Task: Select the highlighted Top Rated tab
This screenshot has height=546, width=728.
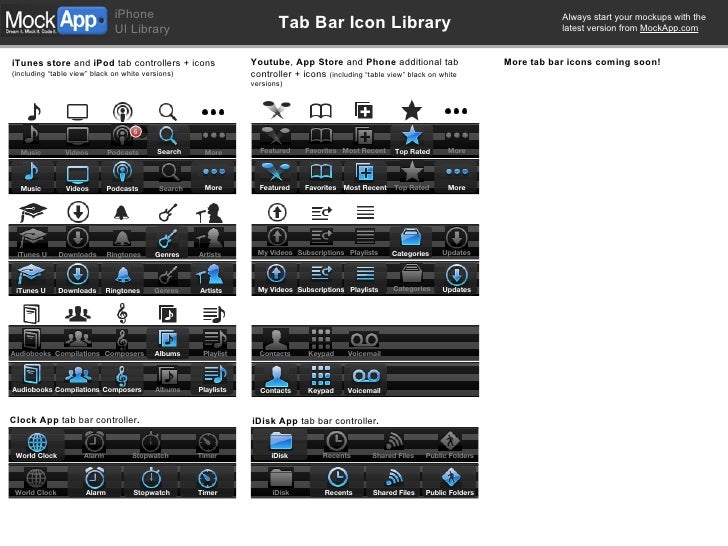Action: tap(412, 140)
